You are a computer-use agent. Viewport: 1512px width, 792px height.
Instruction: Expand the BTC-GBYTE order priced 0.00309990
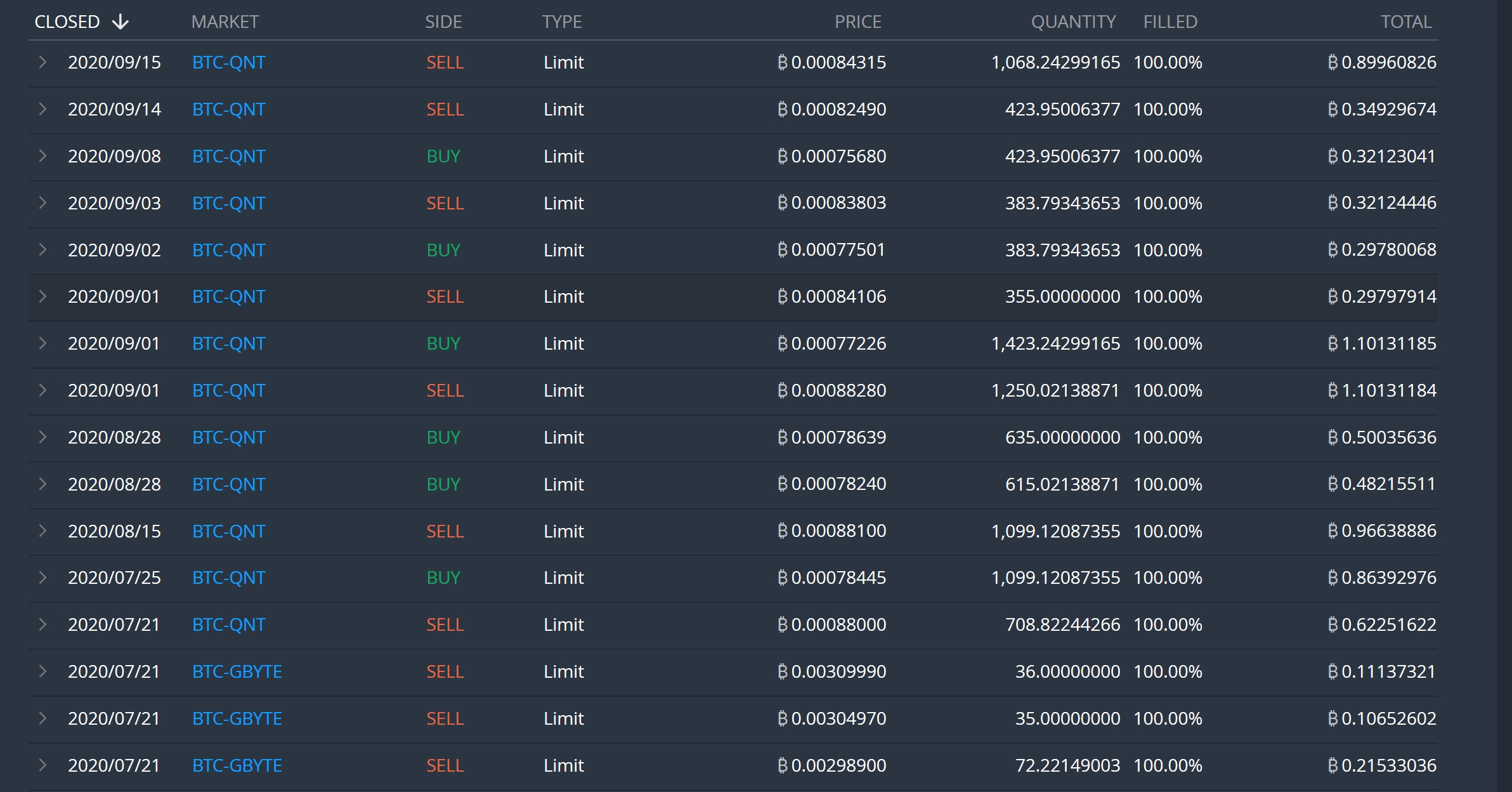pyautogui.click(x=42, y=671)
